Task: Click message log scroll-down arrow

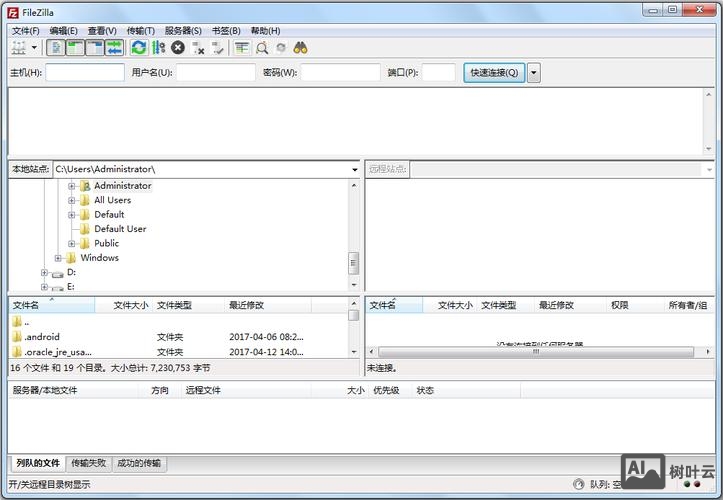Action: (709, 149)
